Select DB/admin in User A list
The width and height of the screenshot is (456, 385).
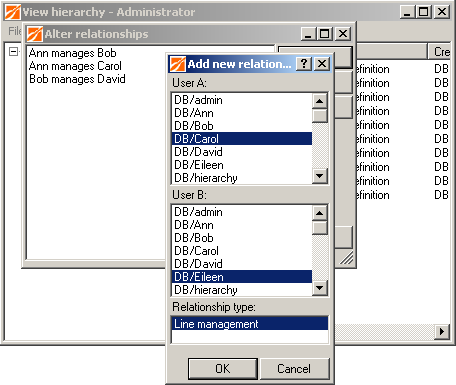242,100
